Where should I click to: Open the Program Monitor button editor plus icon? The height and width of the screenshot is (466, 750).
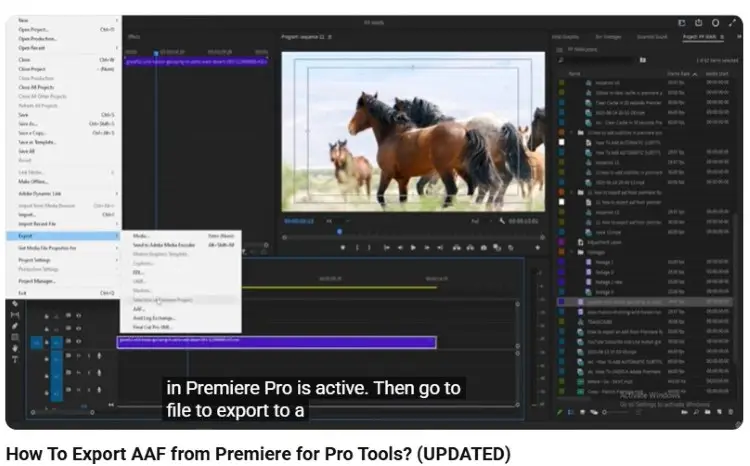[538, 247]
